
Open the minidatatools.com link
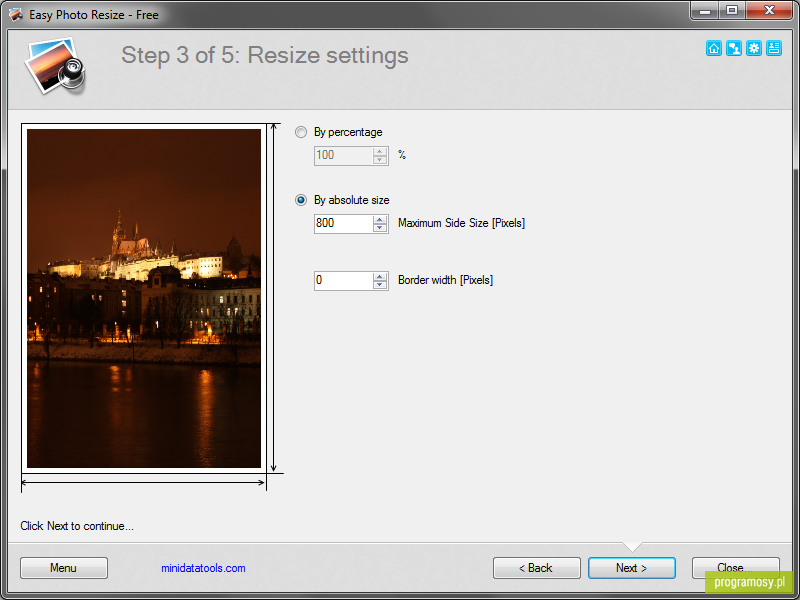click(203, 568)
